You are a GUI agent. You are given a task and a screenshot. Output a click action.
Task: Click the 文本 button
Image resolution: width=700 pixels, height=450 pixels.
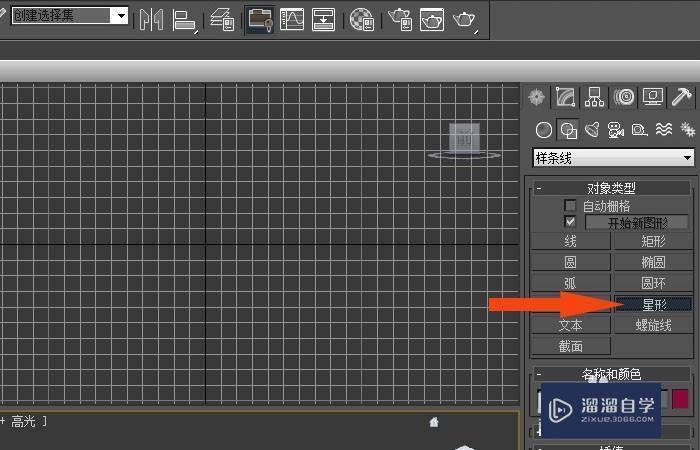tap(571, 325)
